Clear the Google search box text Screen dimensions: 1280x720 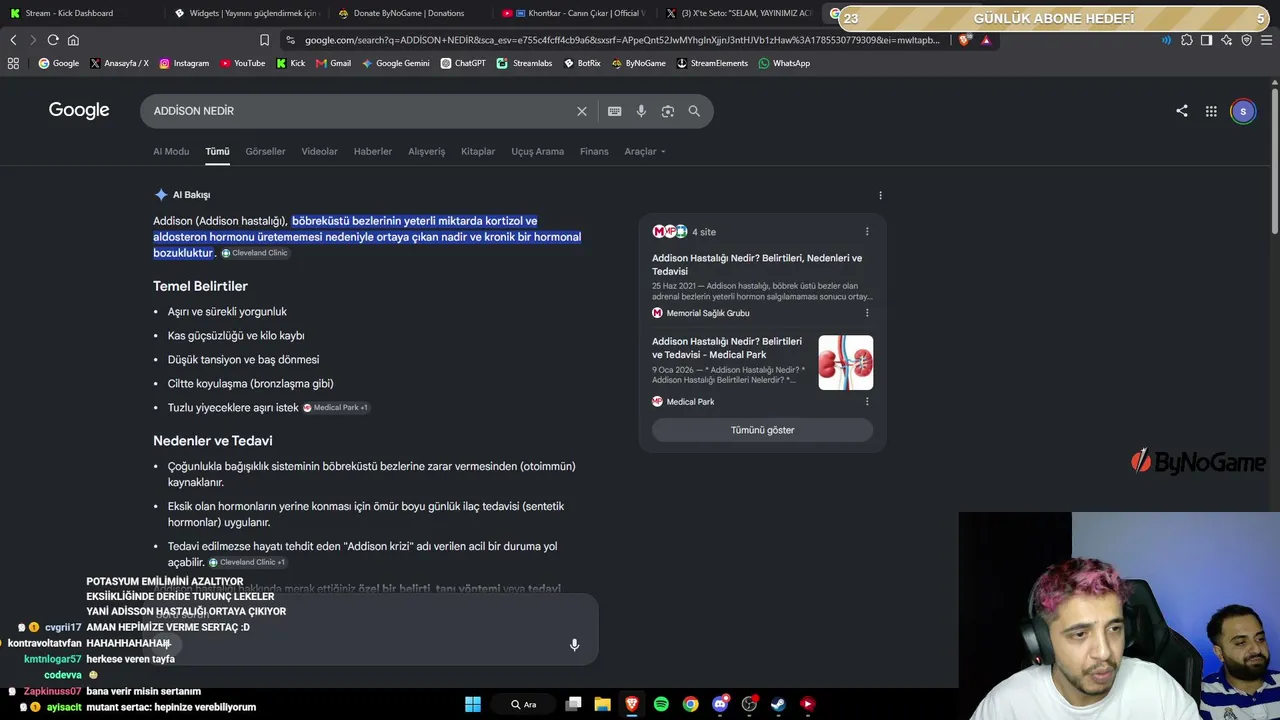(582, 111)
